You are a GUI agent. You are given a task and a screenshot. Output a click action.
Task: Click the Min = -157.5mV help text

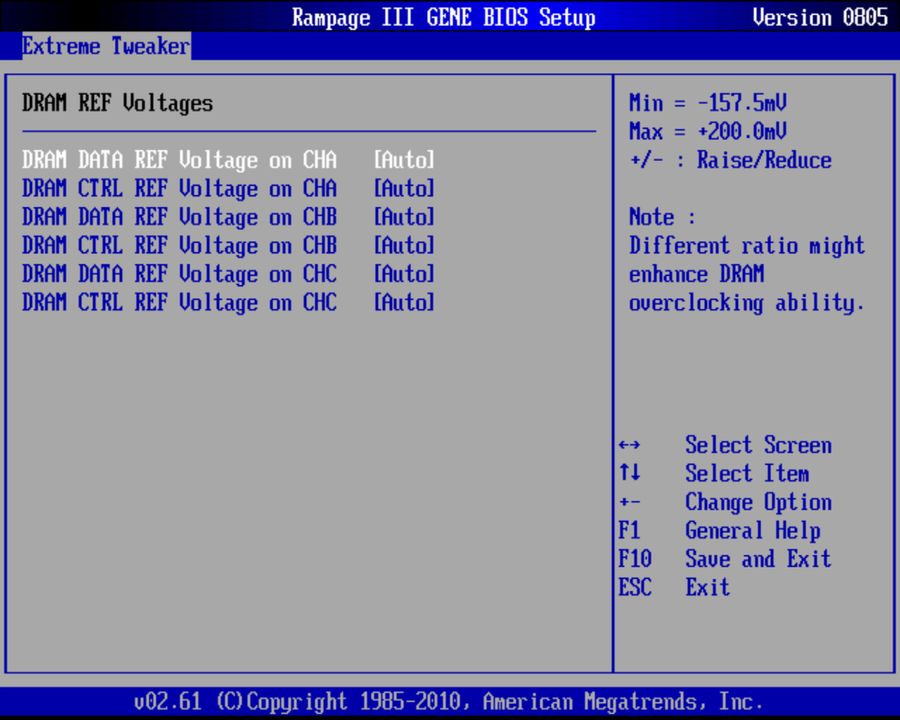[x=708, y=103]
